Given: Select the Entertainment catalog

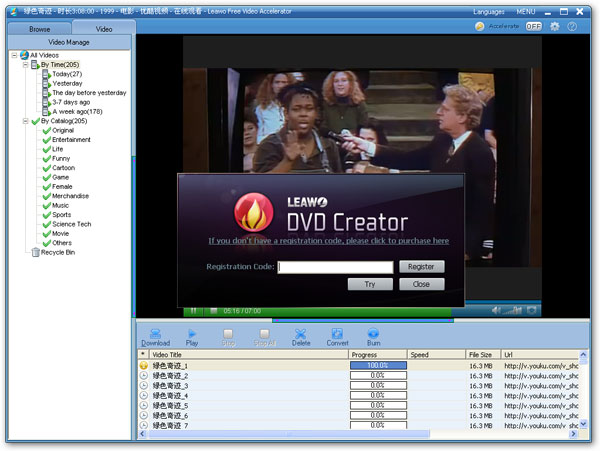Looking at the screenshot, I should [67, 140].
